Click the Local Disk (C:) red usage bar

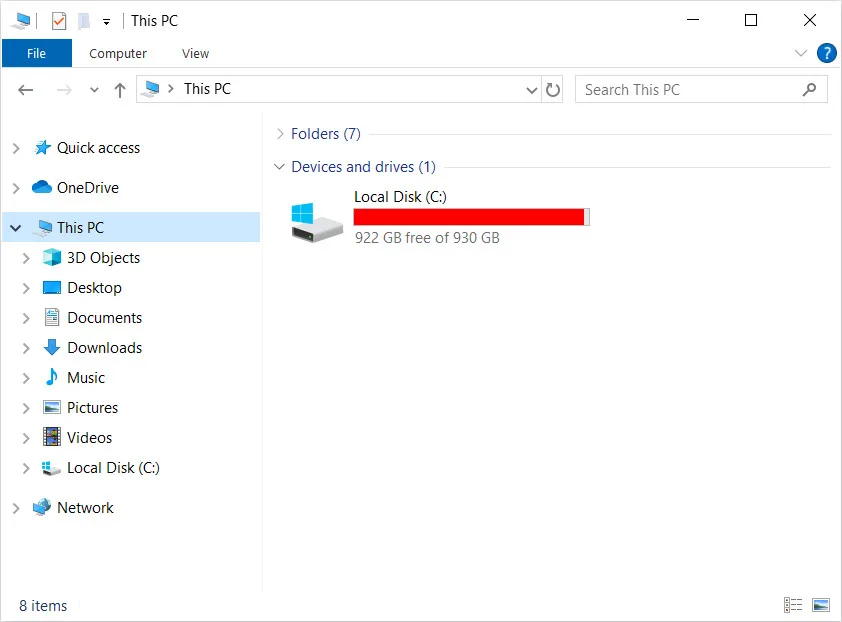[x=471, y=217]
